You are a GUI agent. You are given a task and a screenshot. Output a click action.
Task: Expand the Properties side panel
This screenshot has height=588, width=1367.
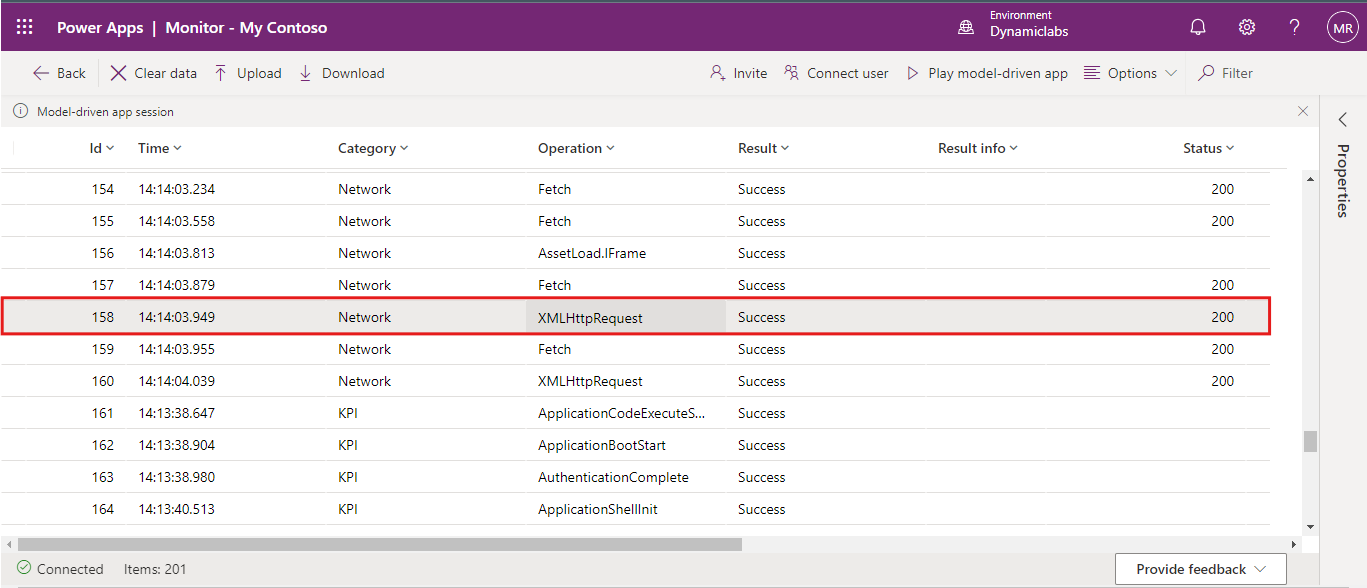[1343, 120]
